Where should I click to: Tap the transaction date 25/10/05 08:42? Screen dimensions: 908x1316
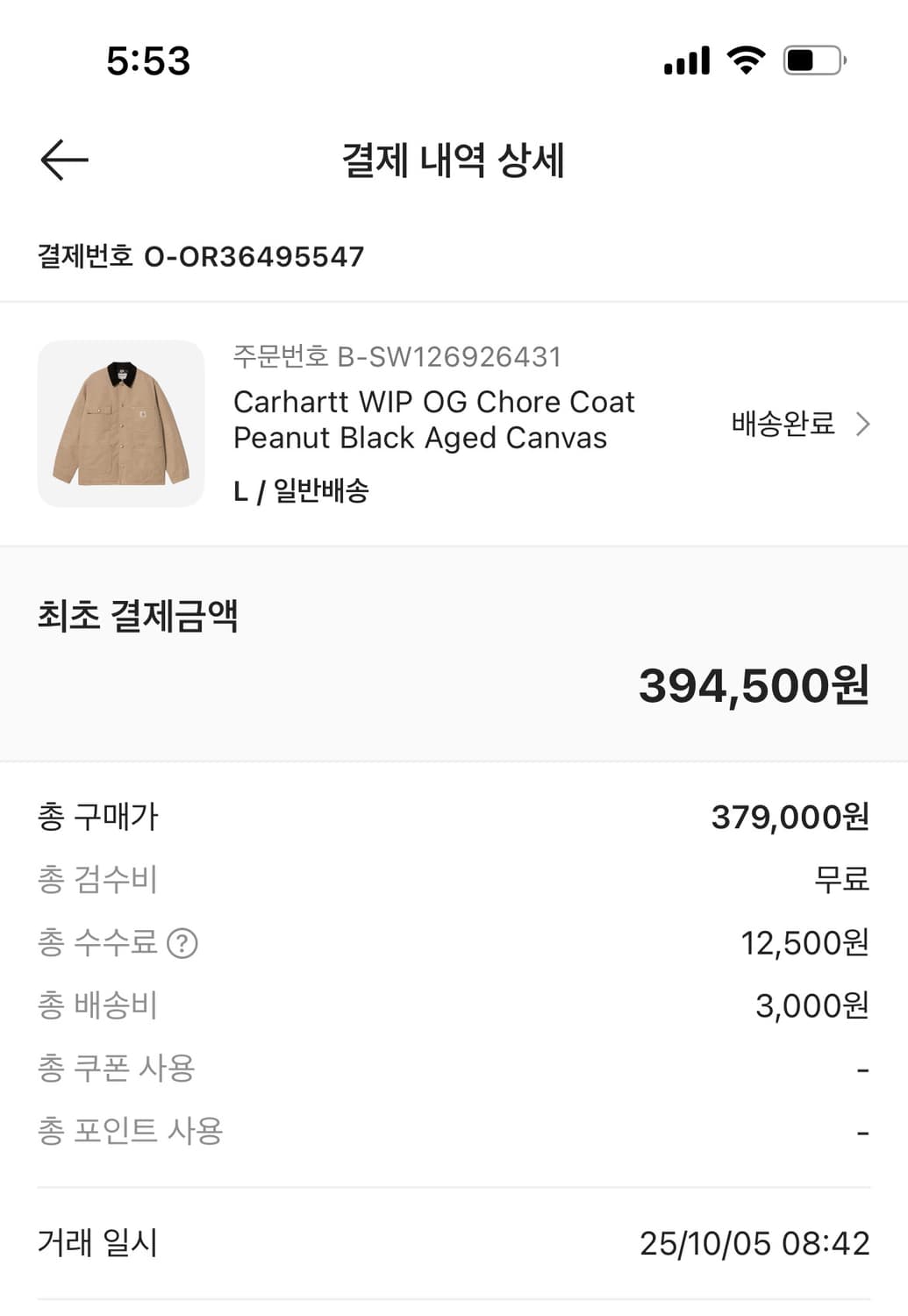pos(754,1243)
